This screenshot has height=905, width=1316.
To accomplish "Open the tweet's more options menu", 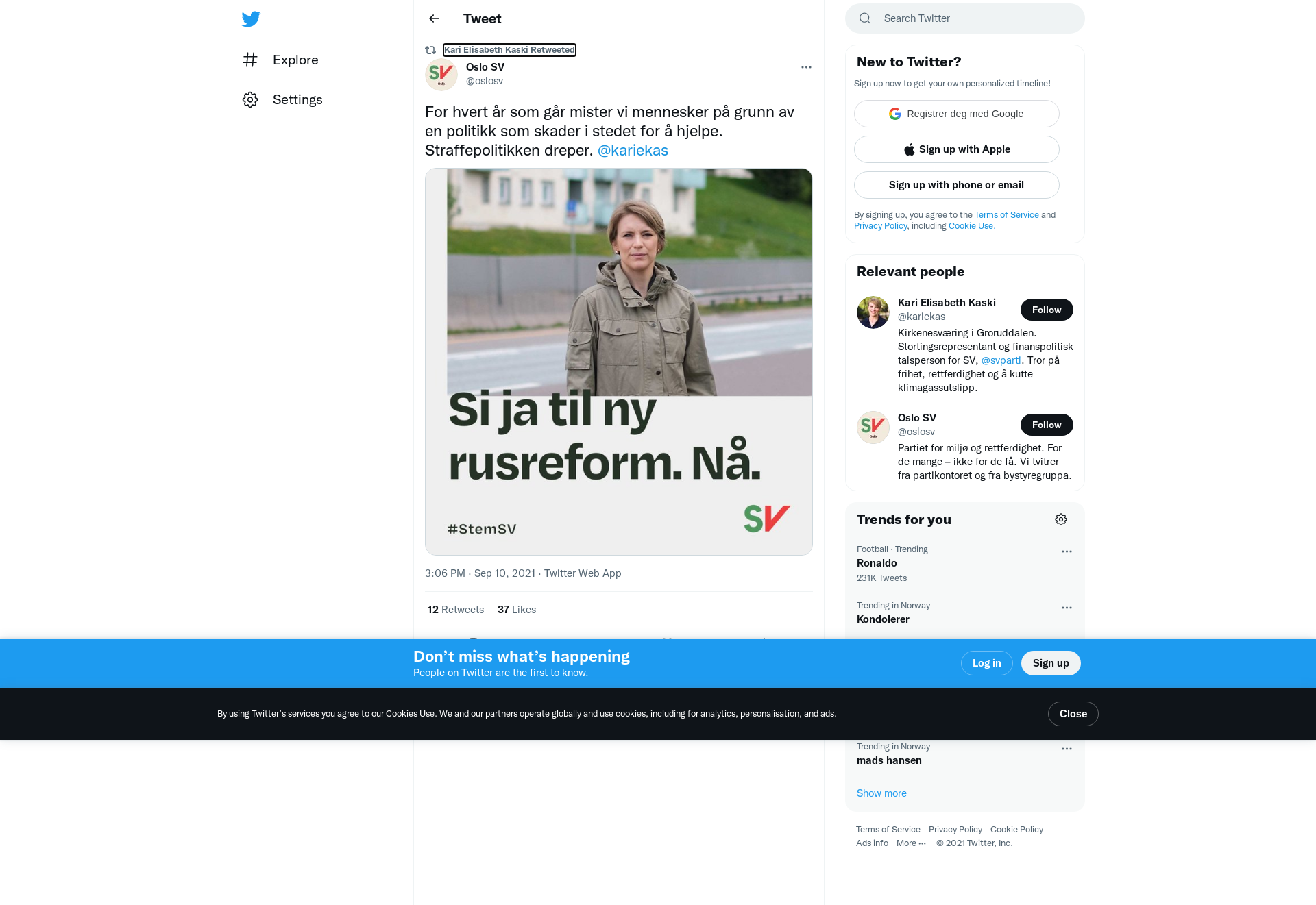I will click(806, 67).
